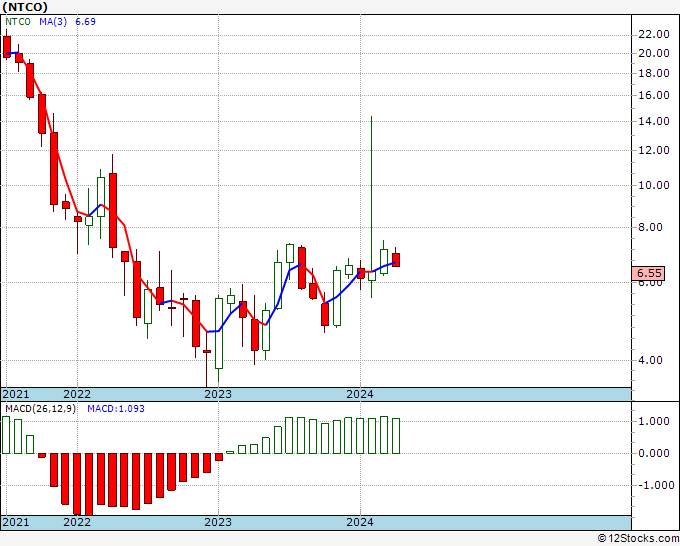This screenshot has height=546, width=680.
Task: Click the last green MACD histogram bar
Action: [x=396, y=436]
